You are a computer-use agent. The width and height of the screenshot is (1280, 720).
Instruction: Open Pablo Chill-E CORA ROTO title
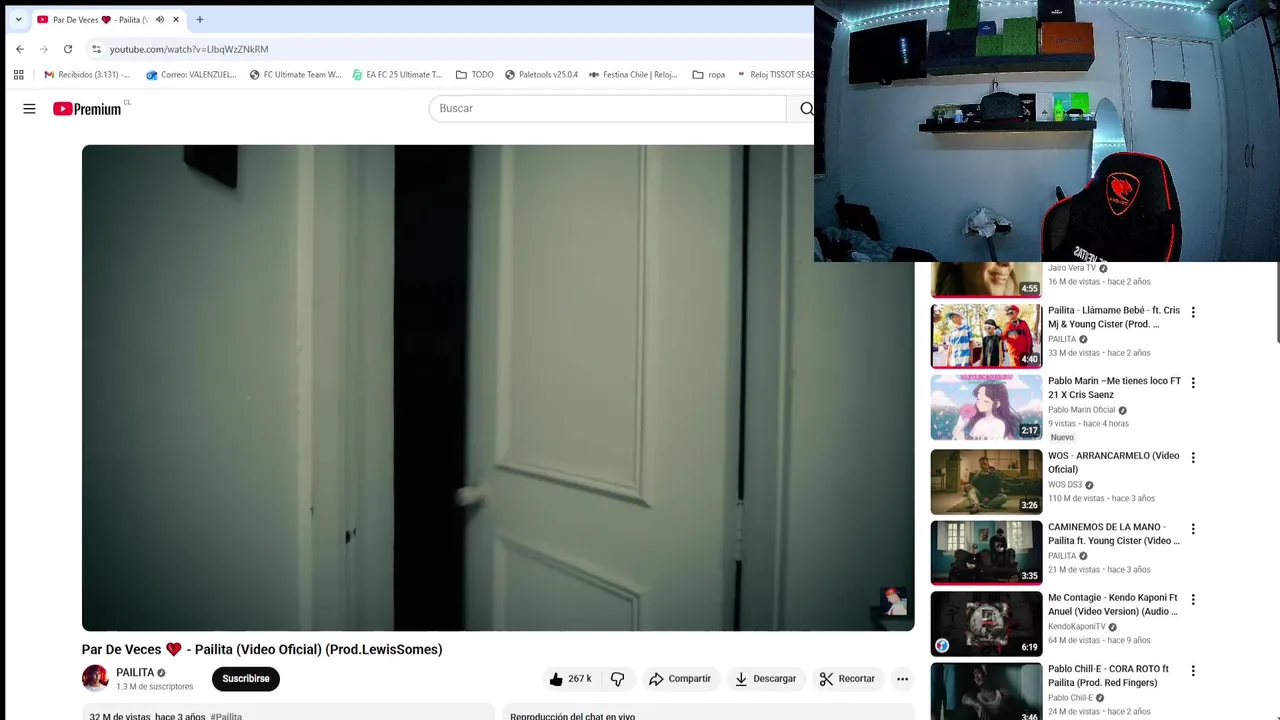[1109, 676]
